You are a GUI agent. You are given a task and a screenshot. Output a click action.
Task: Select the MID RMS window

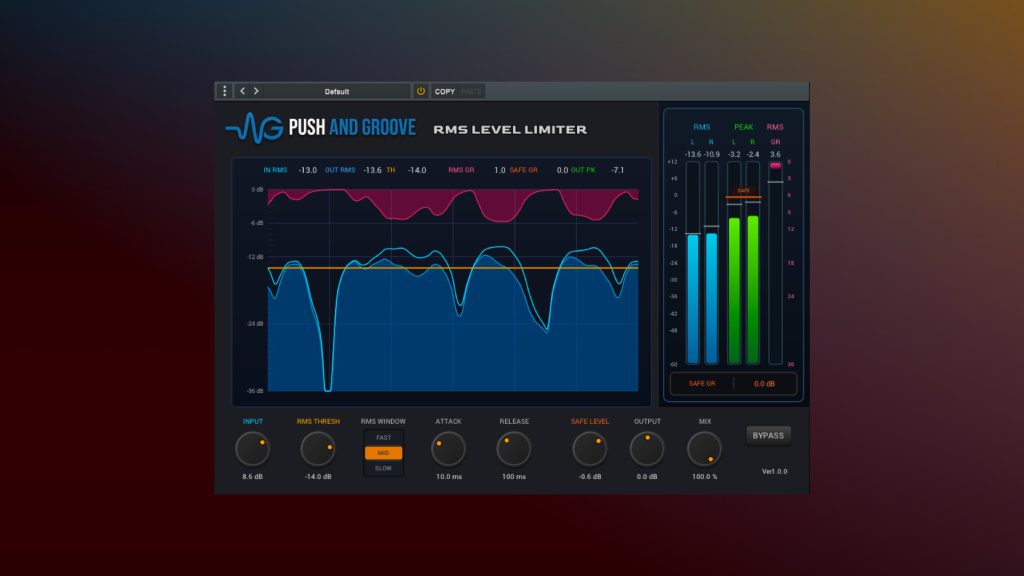pos(383,453)
